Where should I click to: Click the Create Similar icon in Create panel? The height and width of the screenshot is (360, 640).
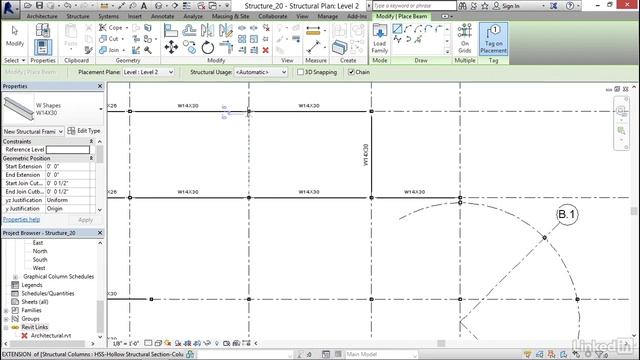(339, 47)
